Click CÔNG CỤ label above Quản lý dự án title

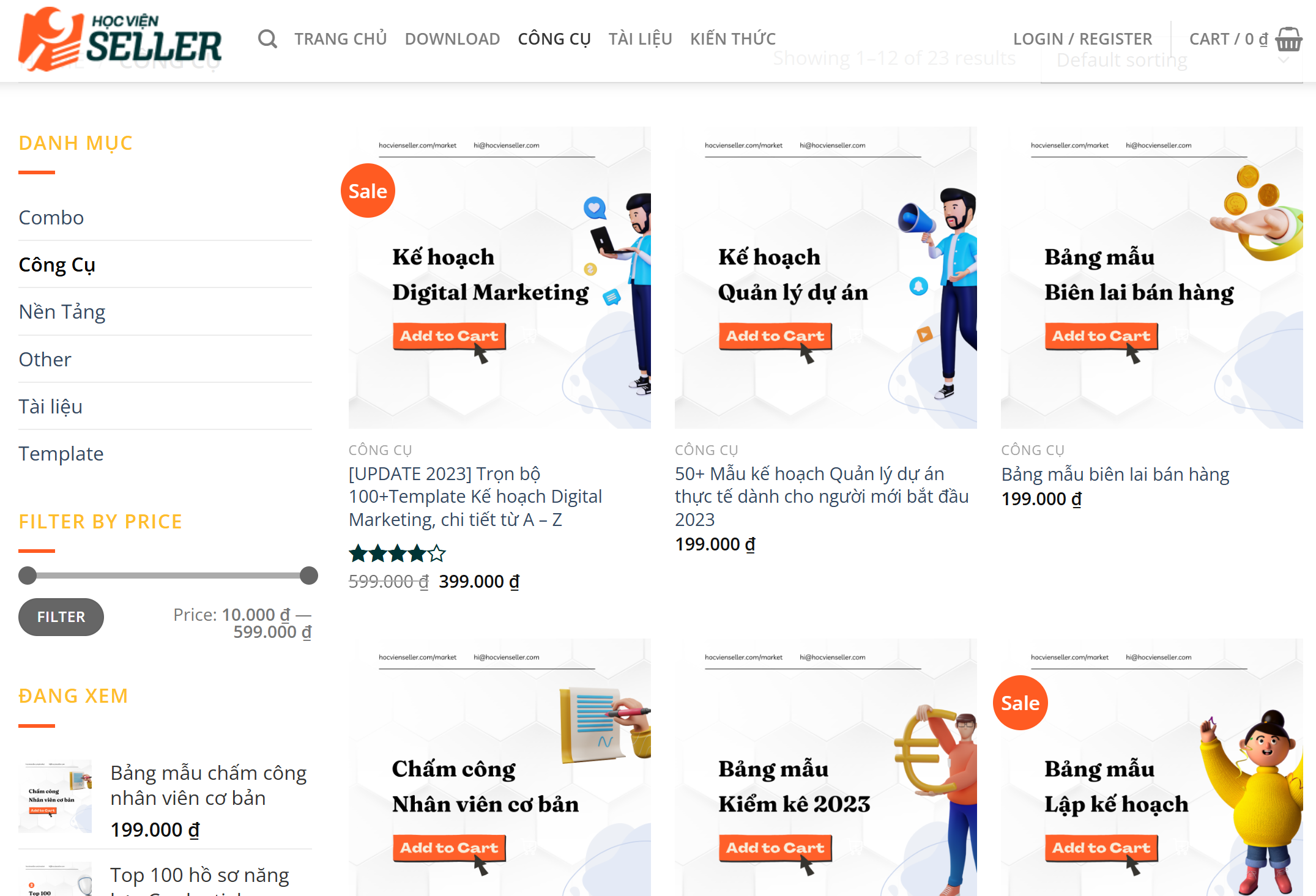[x=706, y=450]
